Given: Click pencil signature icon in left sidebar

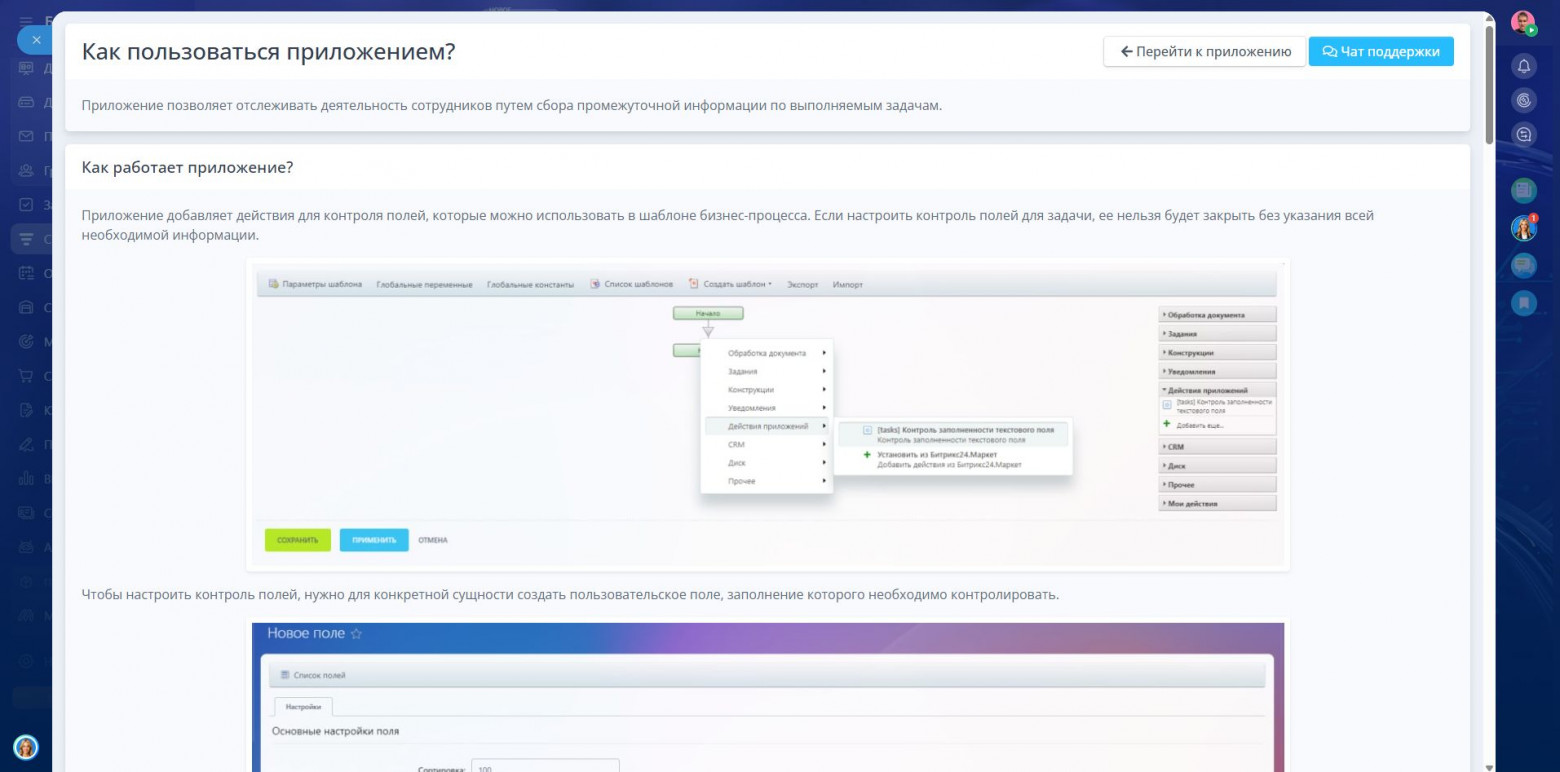Looking at the screenshot, I should [x=26, y=445].
